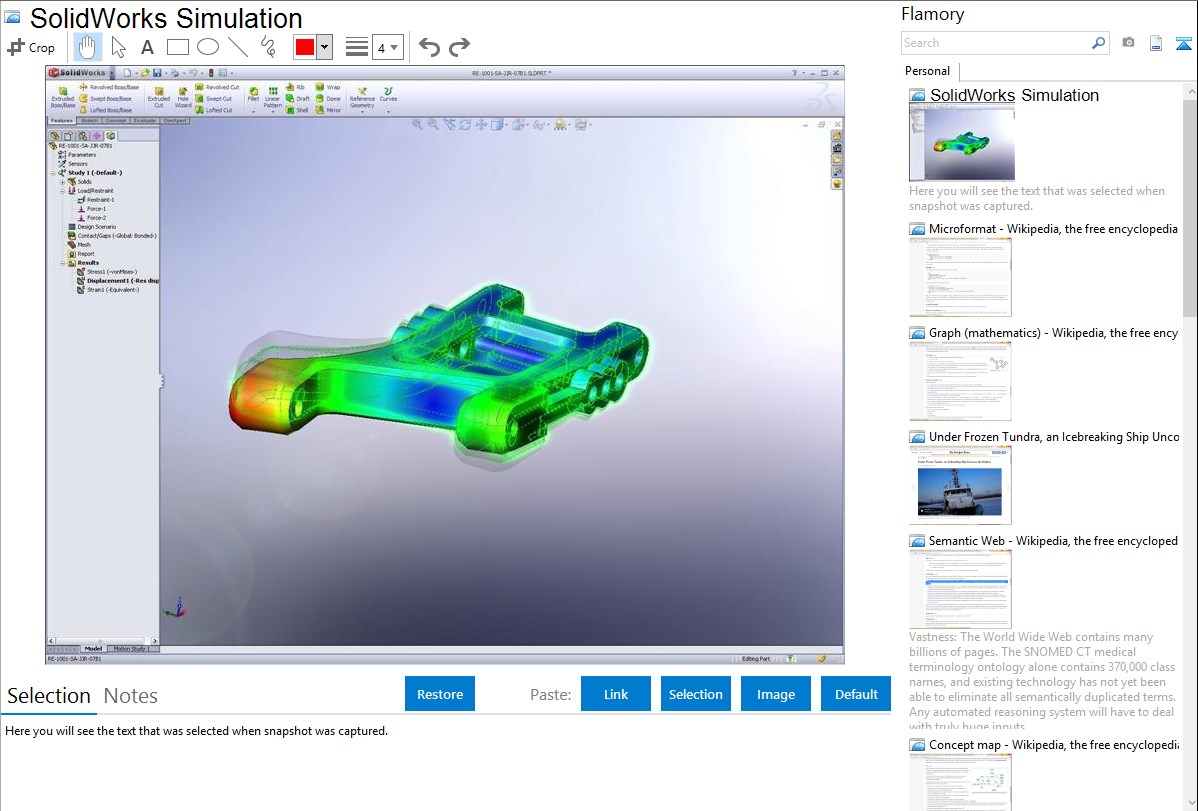Activate the hand pan tool
Screen dimensions: 1198x811
88,47
